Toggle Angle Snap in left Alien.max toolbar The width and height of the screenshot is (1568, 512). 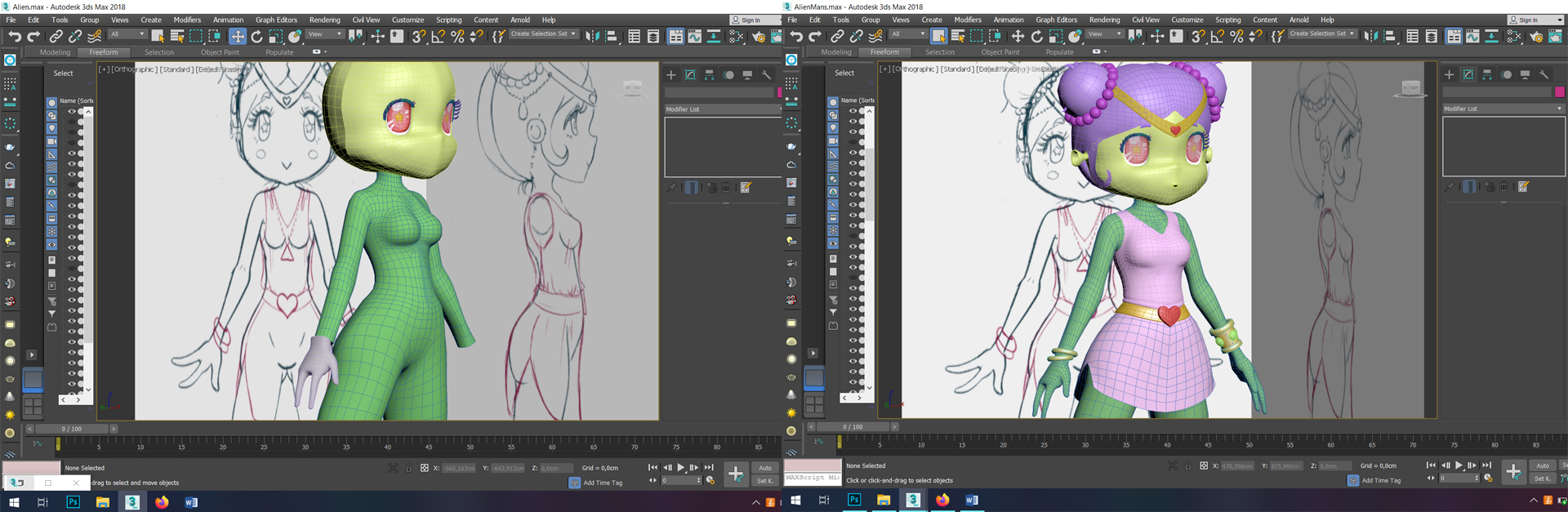(438, 36)
